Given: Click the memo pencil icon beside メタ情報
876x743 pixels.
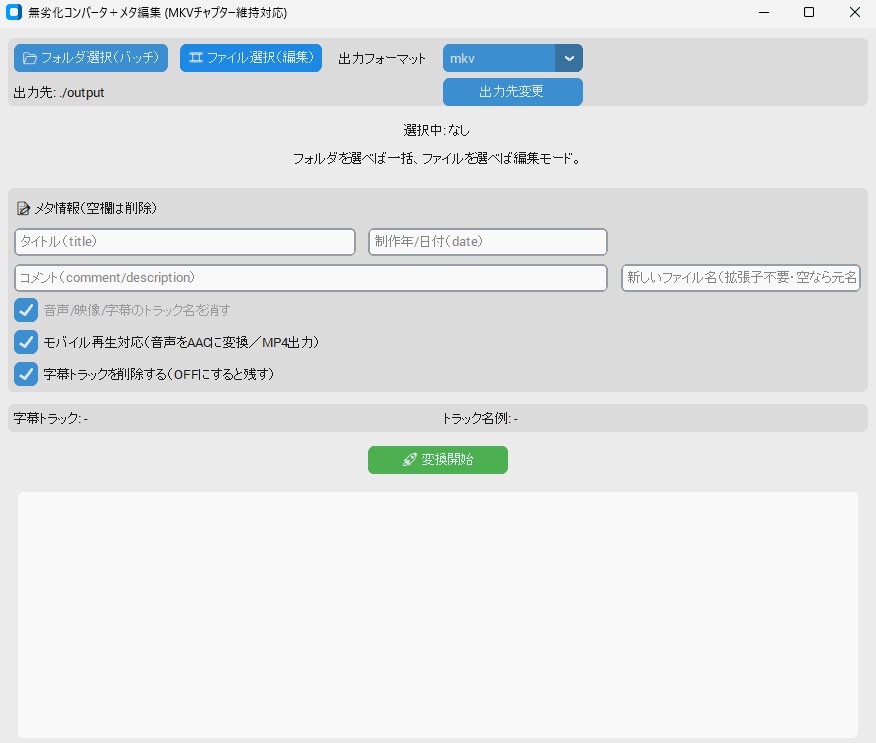Looking at the screenshot, I should coord(22,208).
